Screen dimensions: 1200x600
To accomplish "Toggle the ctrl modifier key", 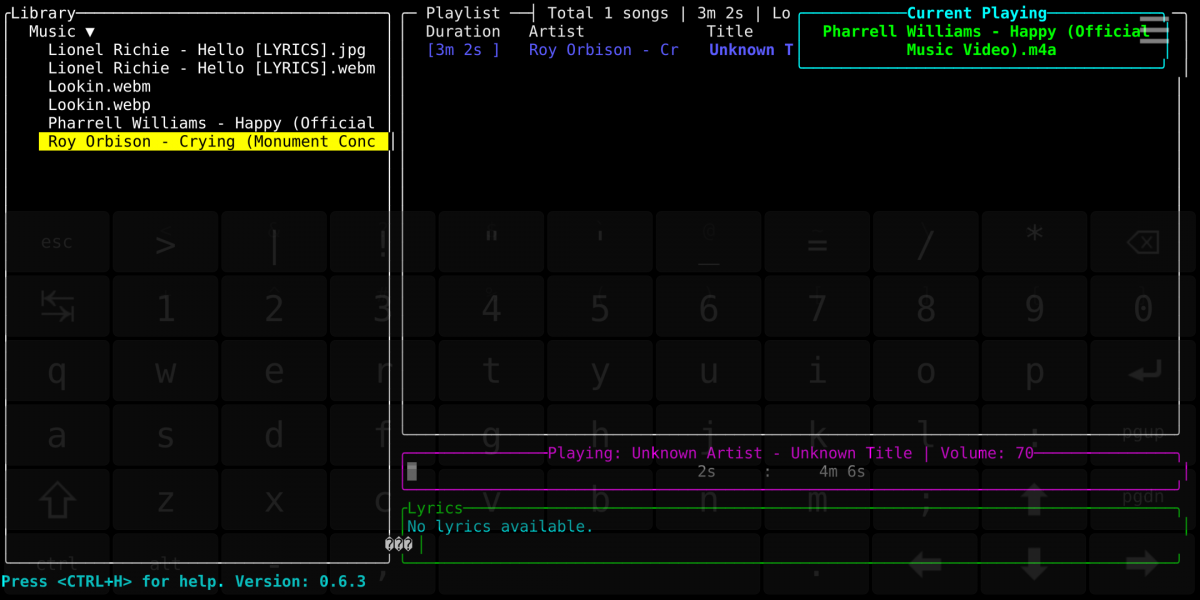I will click(x=57, y=565).
